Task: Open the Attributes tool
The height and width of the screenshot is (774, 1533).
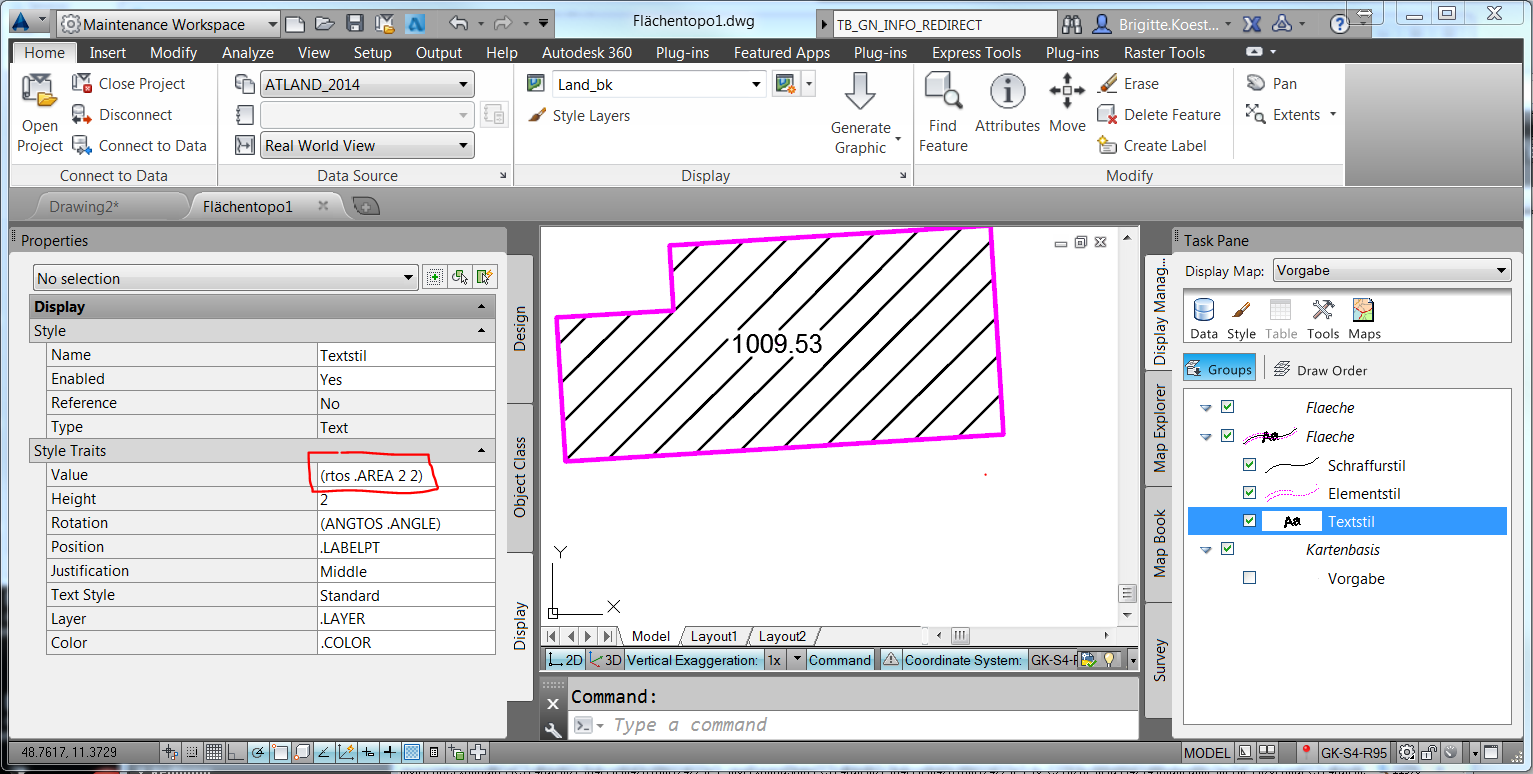Action: click(1007, 105)
